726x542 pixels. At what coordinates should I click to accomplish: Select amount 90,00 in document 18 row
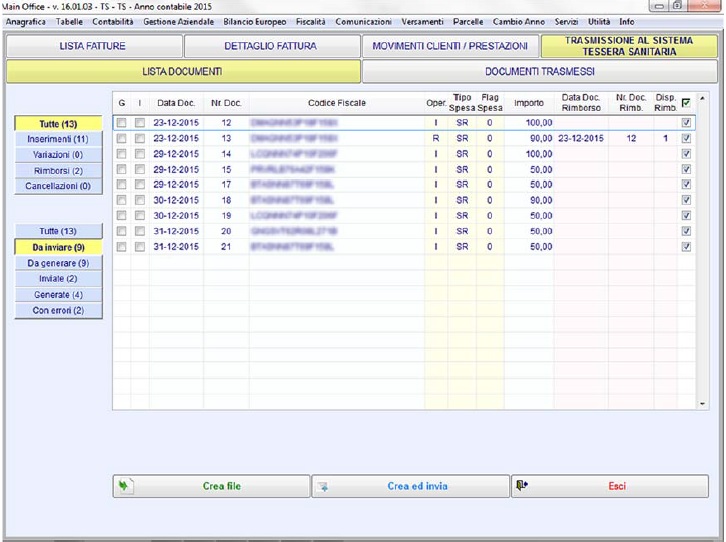click(x=541, y=200)
